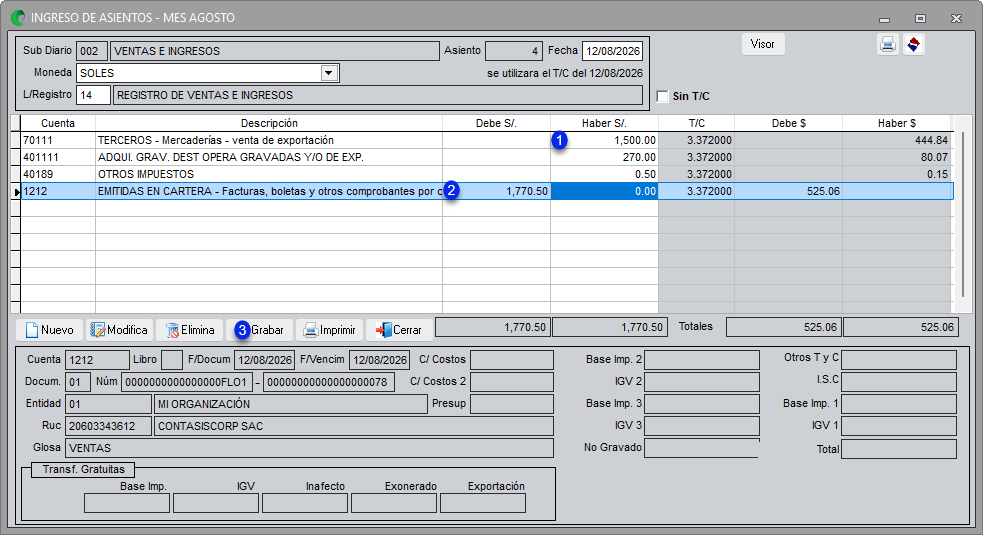Click the Imprimir printer icon
Viewport: 983px width, 535px height.
tap(310, 330)
